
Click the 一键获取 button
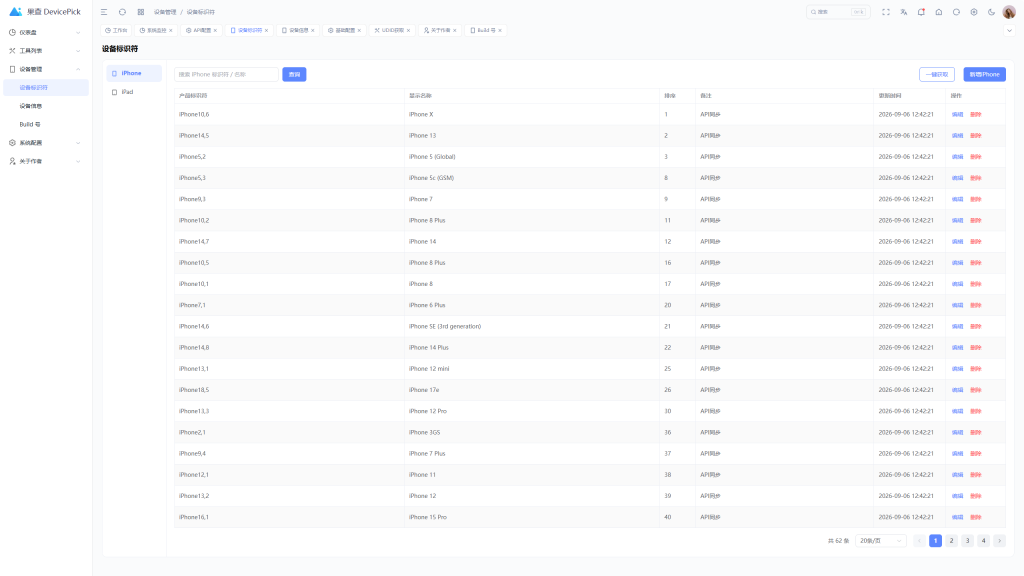(936, 74)
